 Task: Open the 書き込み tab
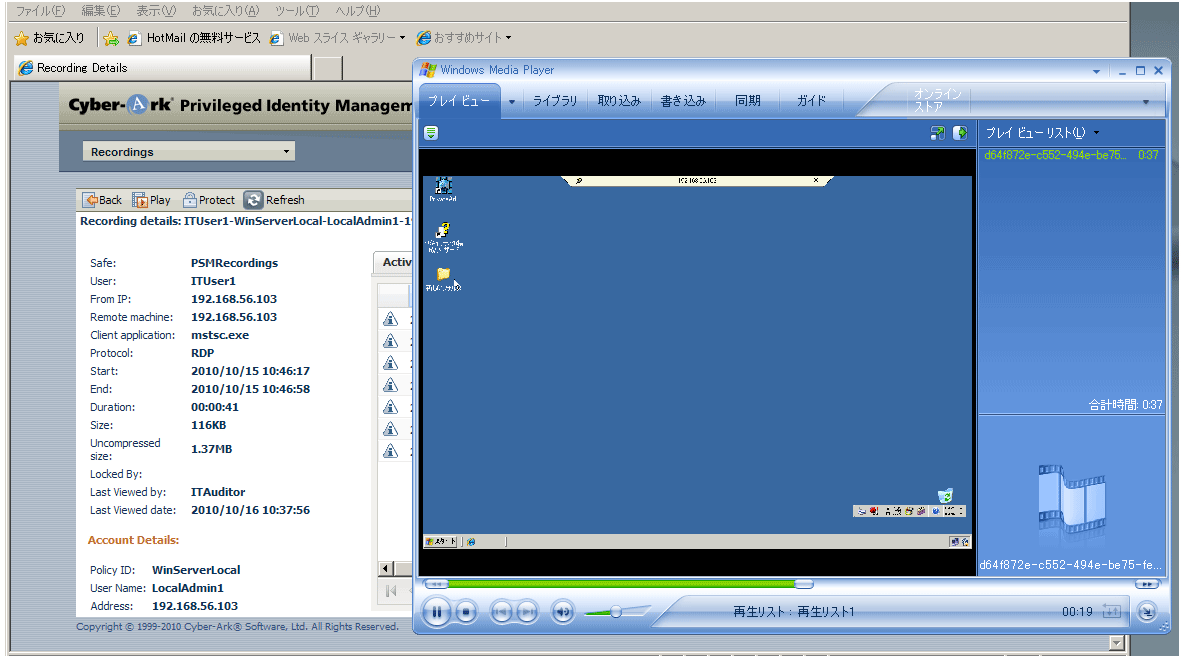(683, 101)
